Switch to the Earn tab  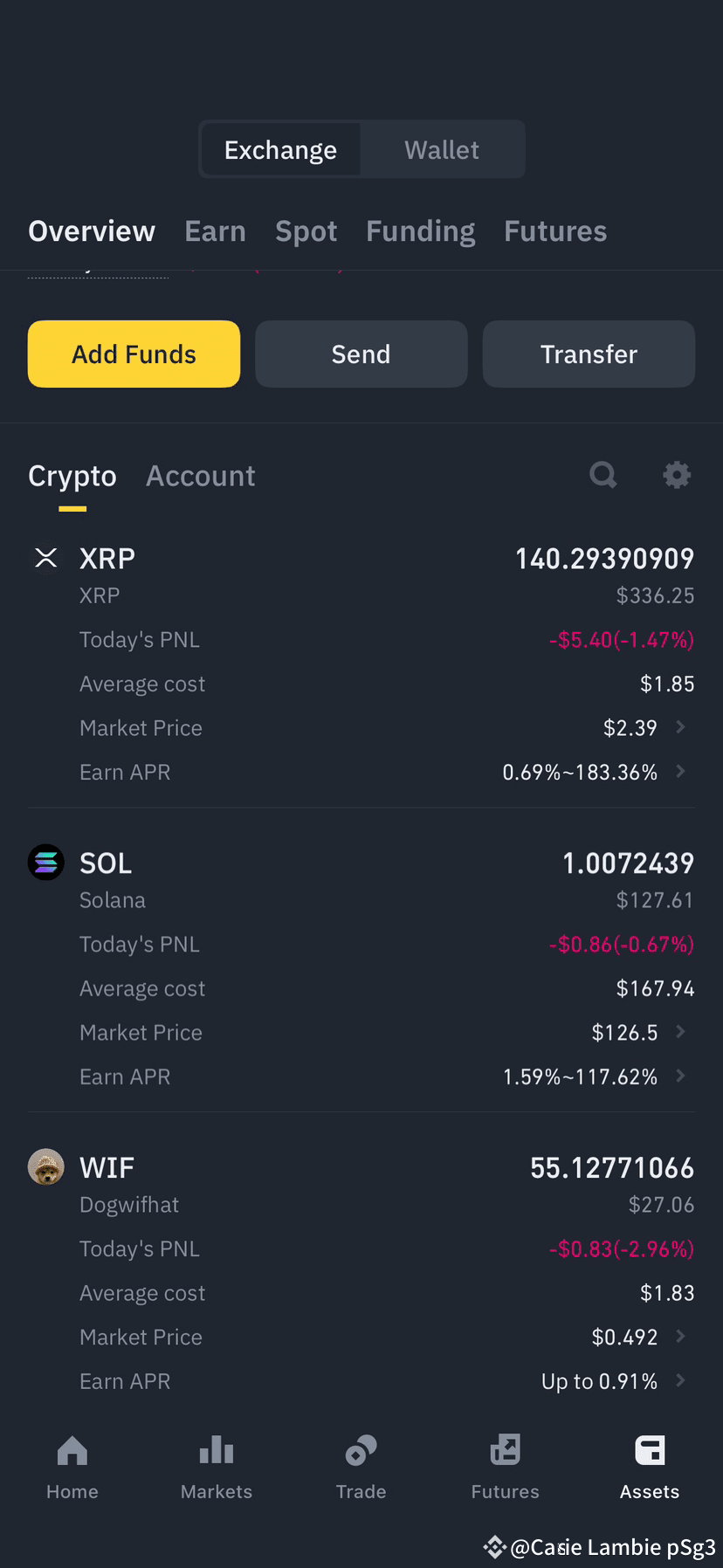click(x=215, y=231)
